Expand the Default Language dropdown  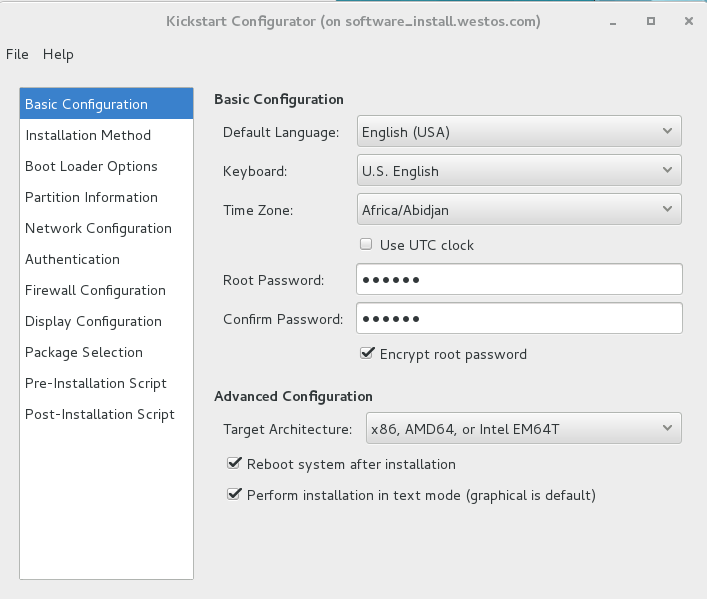click(519, 131)
